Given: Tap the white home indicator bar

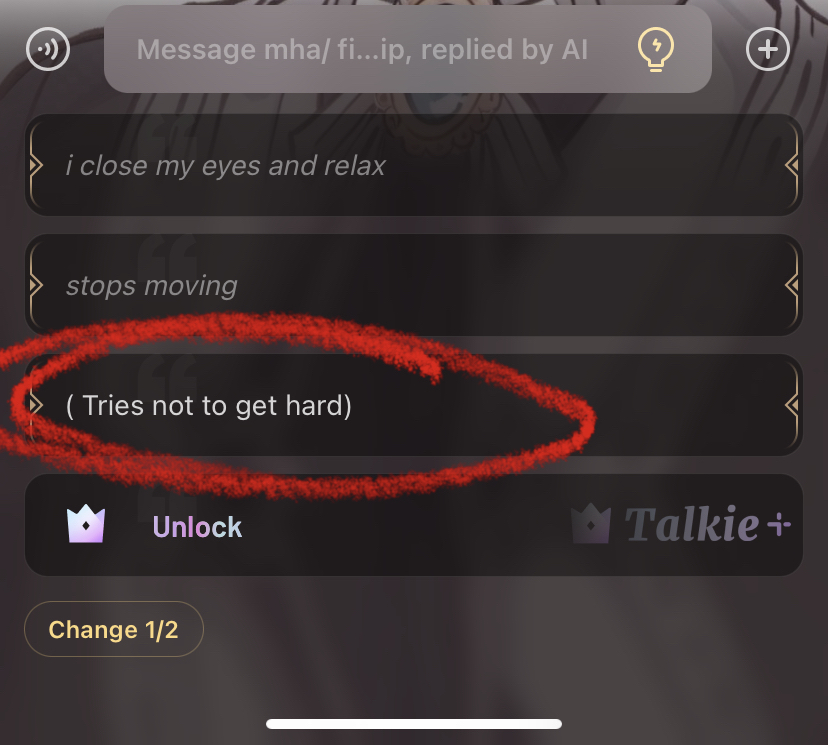Looking at the screenshot, I should pos(414,724).
